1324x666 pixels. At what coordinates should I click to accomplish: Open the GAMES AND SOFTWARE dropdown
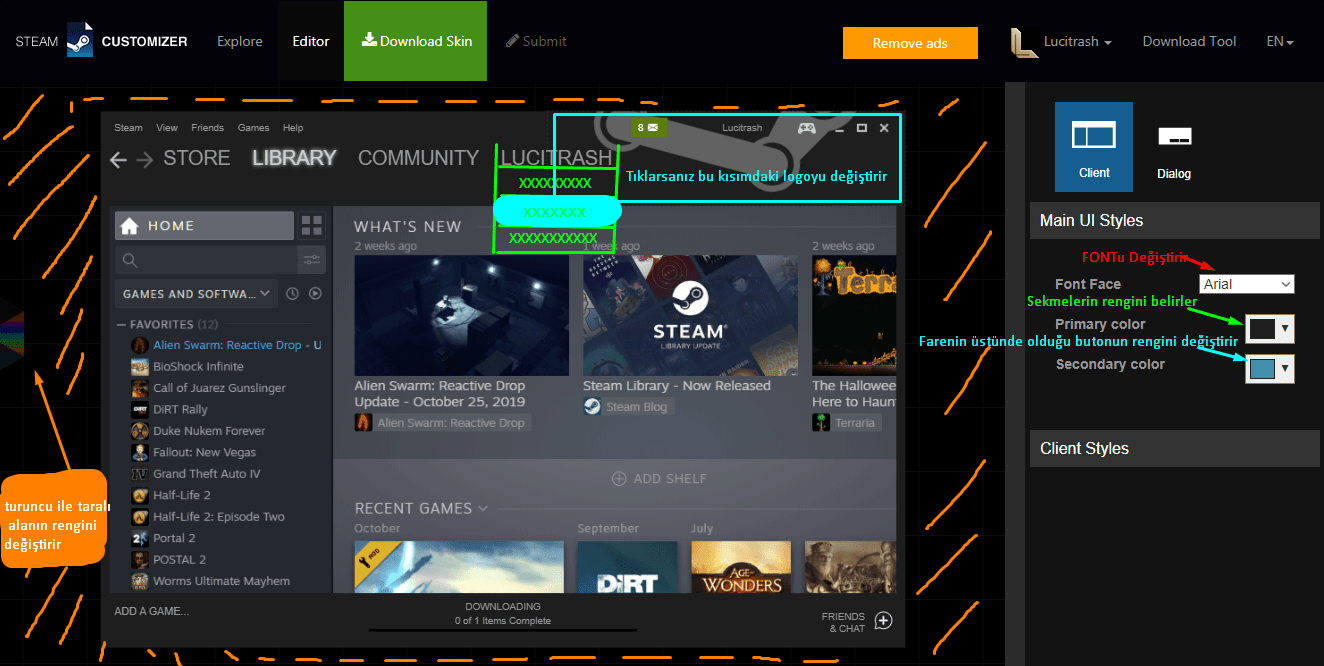point(196,294)
